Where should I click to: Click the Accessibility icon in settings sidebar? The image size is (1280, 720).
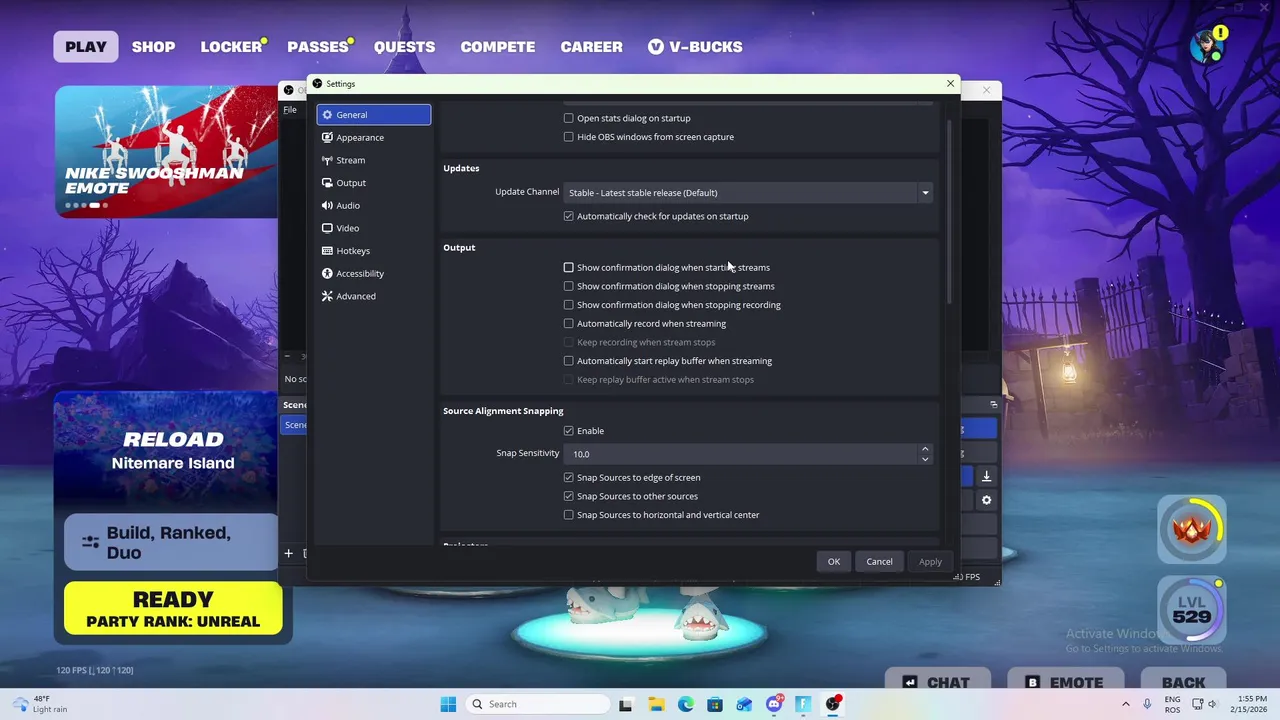click(x=327, y=273)
